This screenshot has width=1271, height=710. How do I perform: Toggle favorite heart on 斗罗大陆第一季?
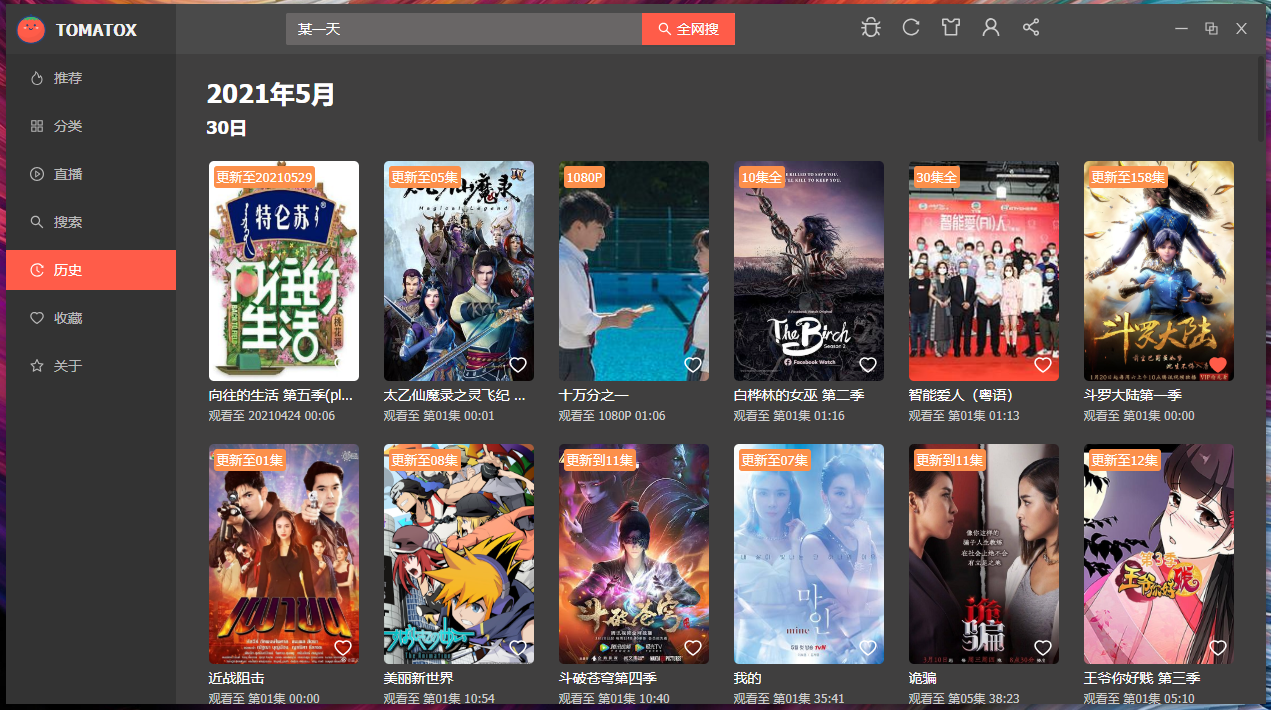[1217, 365]
